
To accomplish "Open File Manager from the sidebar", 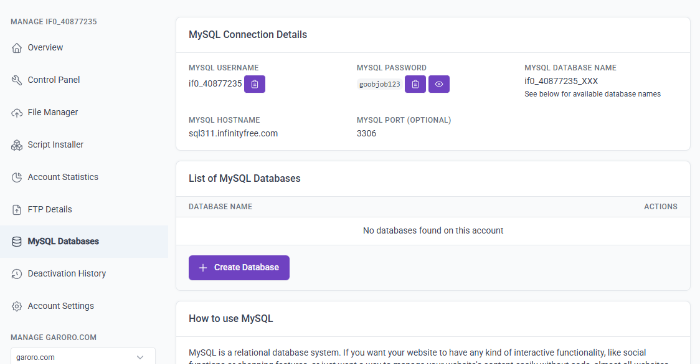I will click(84, 112).
